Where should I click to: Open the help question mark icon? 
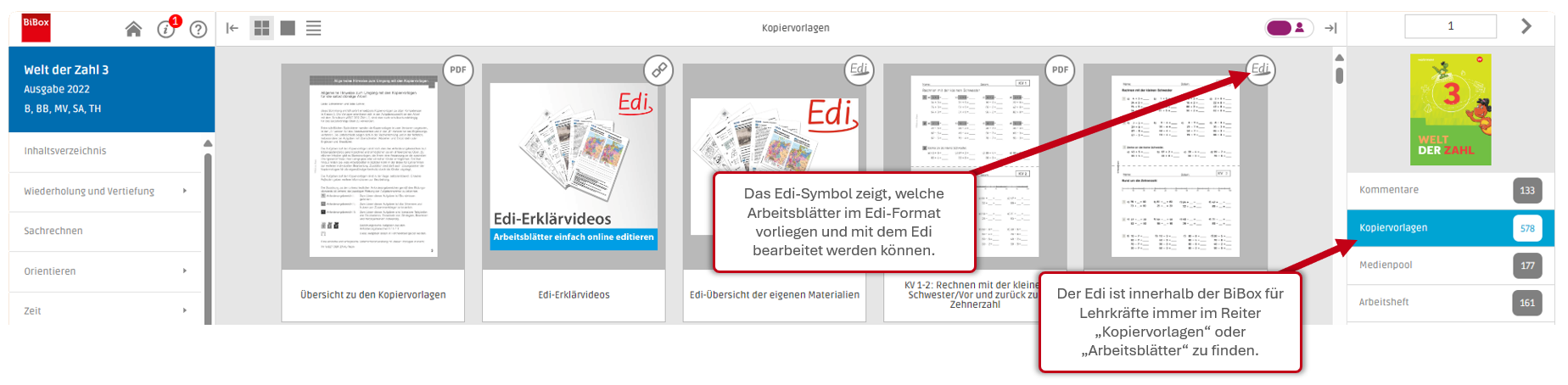pos(199,29)
